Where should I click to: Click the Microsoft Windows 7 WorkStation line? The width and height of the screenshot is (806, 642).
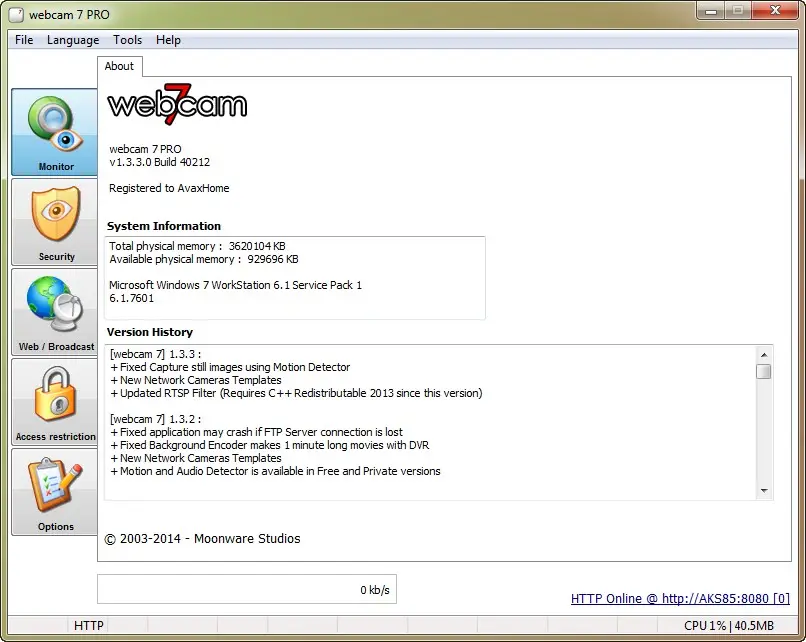235,285
